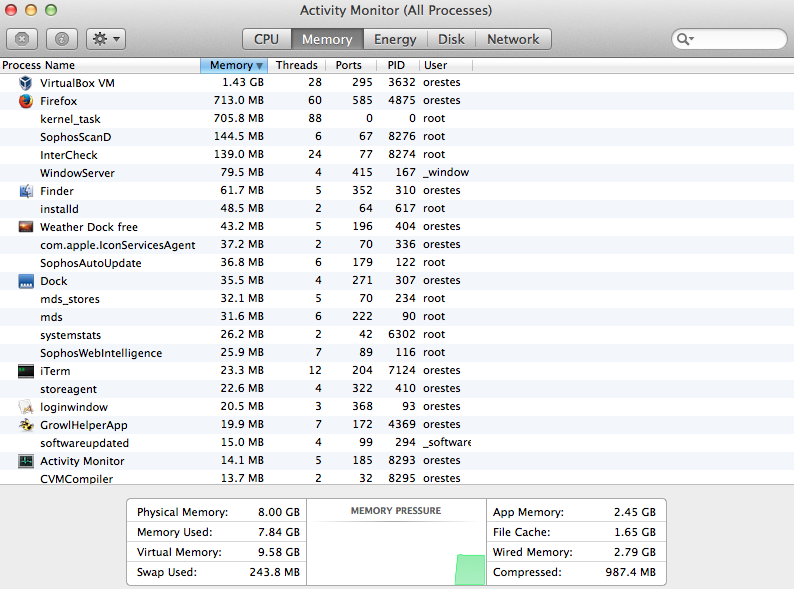Click the Quit Process toolbar button
The height and width of the screenshot is (589, 794).
(x=22, y=39)
